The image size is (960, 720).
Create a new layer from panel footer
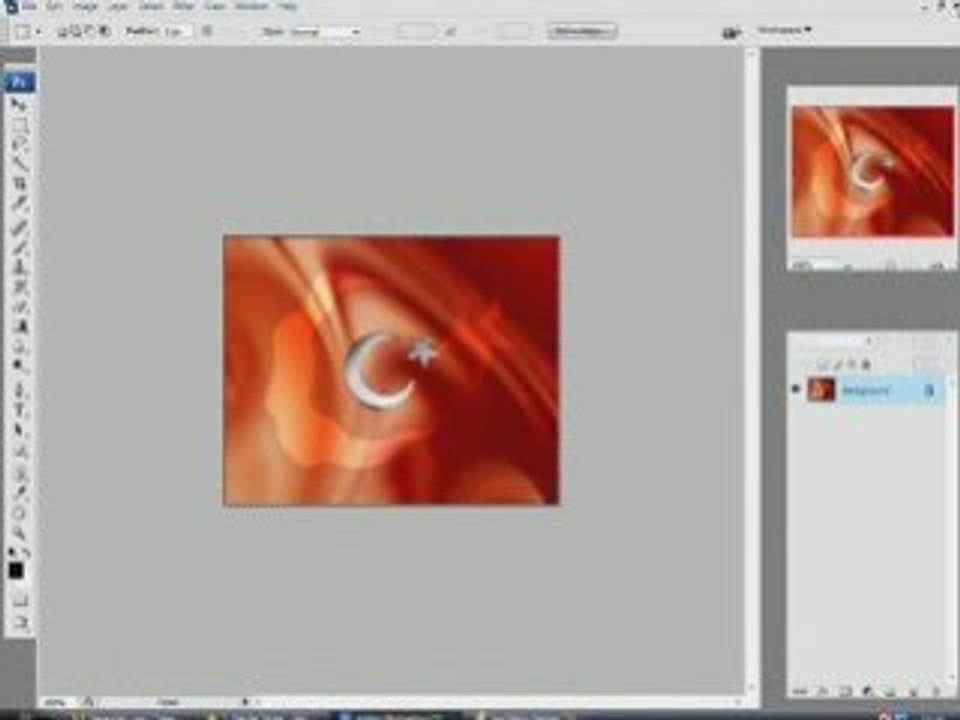pyautogui.click(x=913, y=691)
